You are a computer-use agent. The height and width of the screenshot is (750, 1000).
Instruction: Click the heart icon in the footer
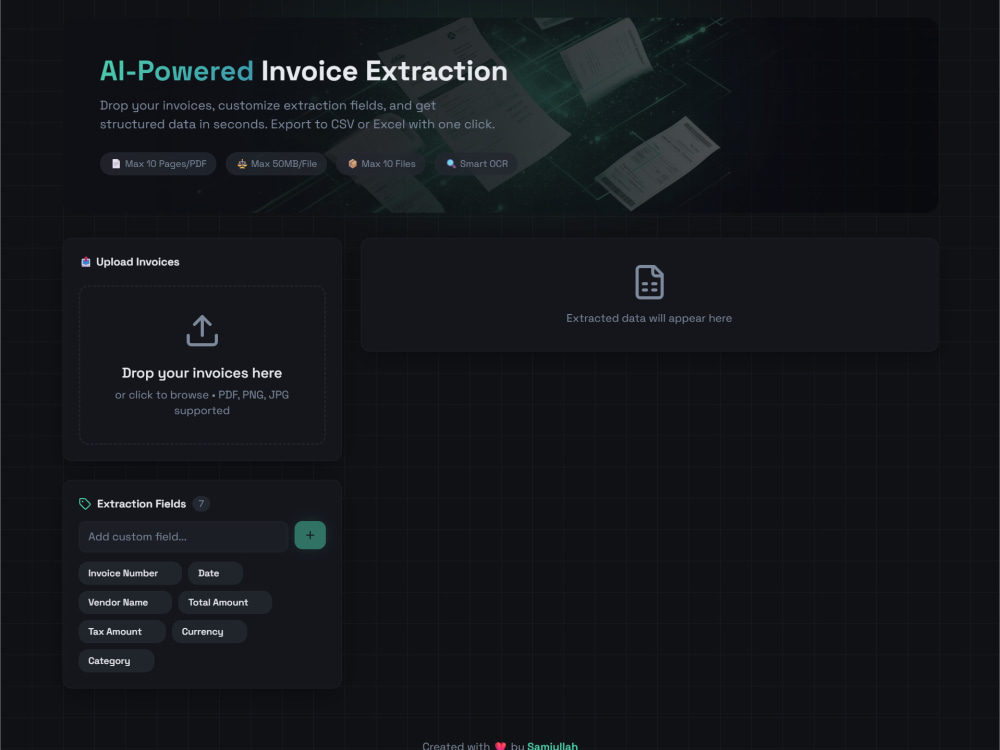500,746
